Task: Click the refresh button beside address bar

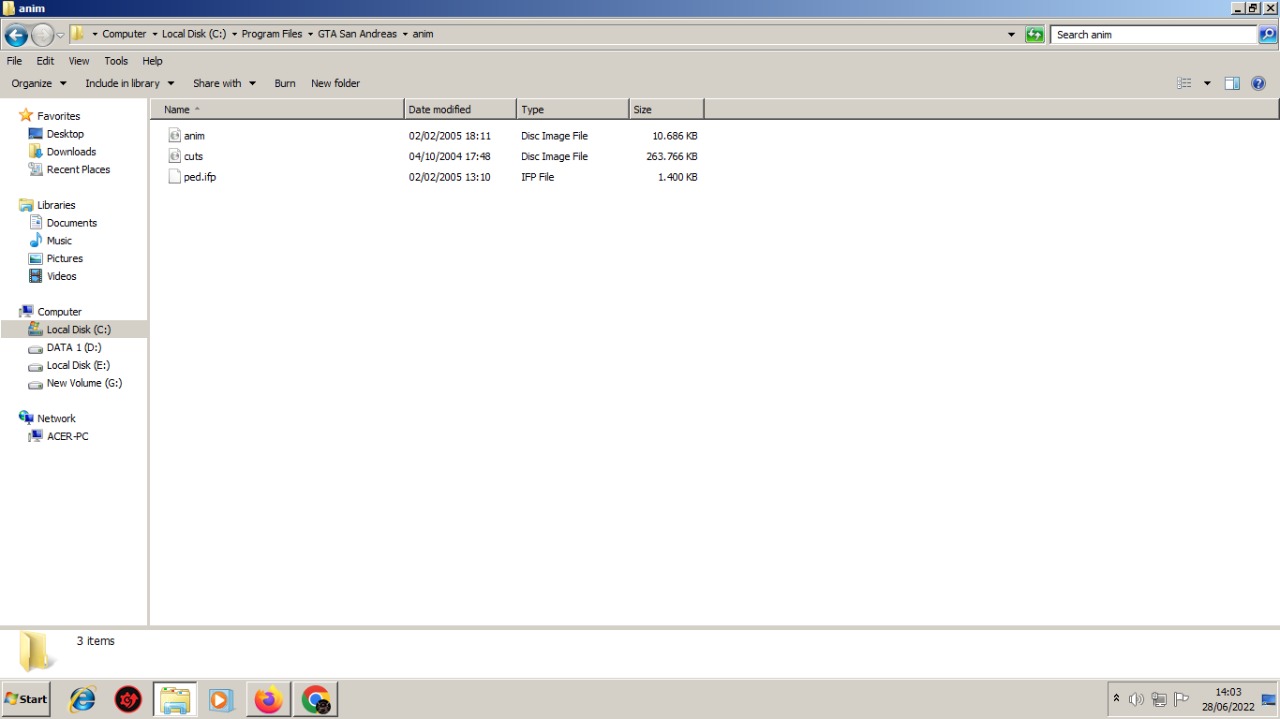Action: pos(1035,35)
